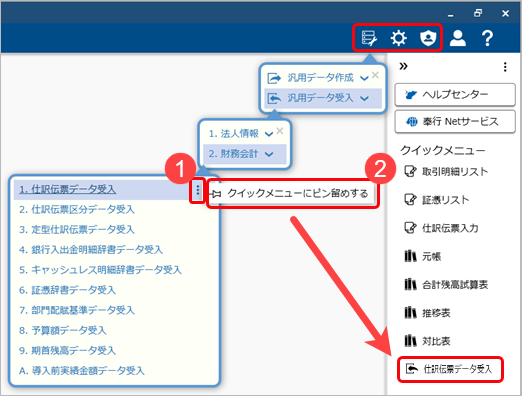Close the 法人情報 popup with X
The height and width of the screenshot is (396, 522).
(280, 131)
